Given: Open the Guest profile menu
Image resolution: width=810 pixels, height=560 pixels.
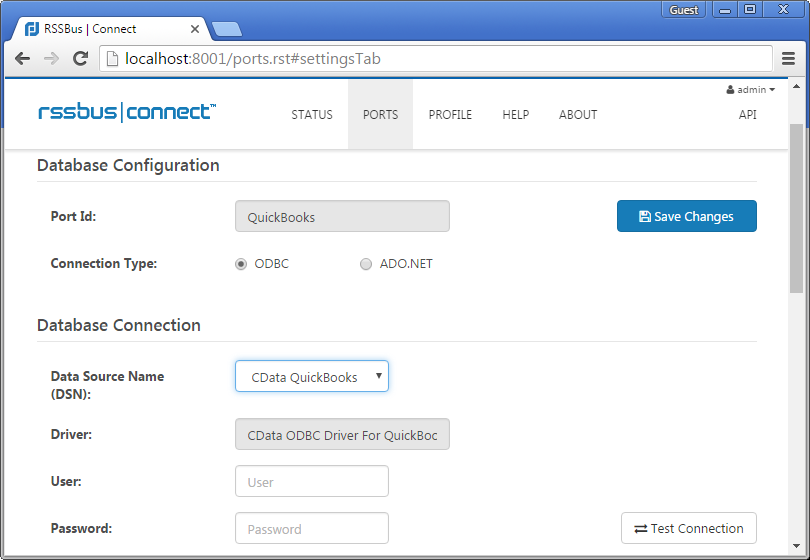Looking at the screenshot, I should coord(684,10).
